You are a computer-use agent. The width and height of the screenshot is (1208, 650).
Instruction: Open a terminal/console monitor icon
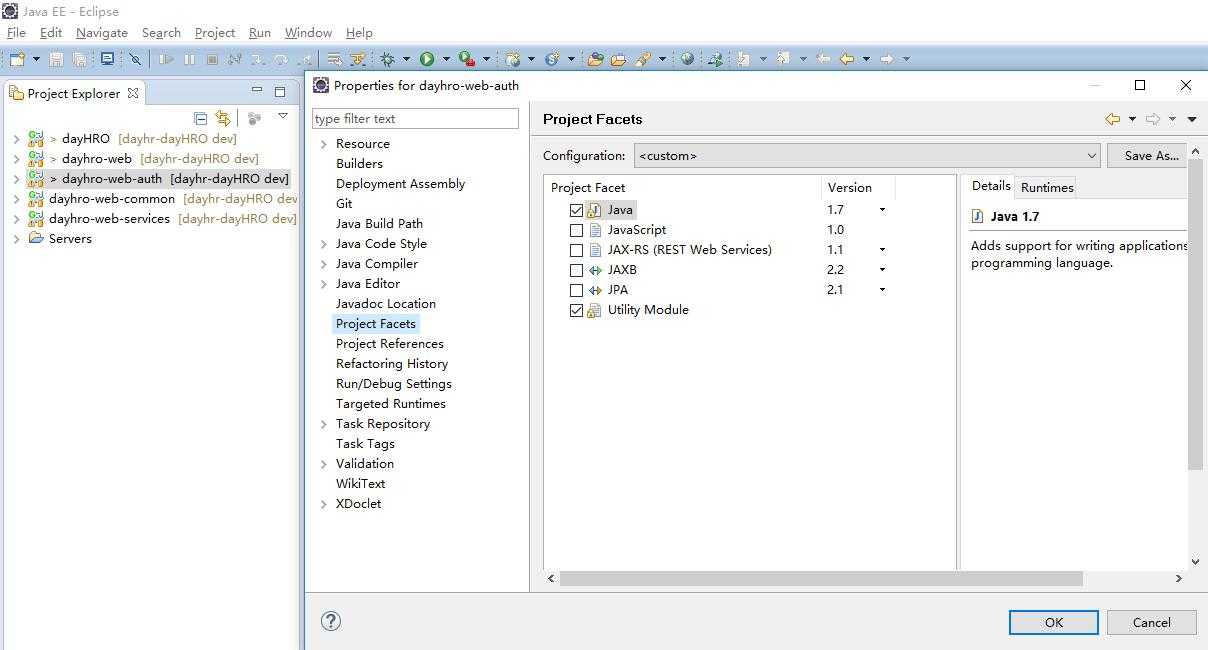107,59
